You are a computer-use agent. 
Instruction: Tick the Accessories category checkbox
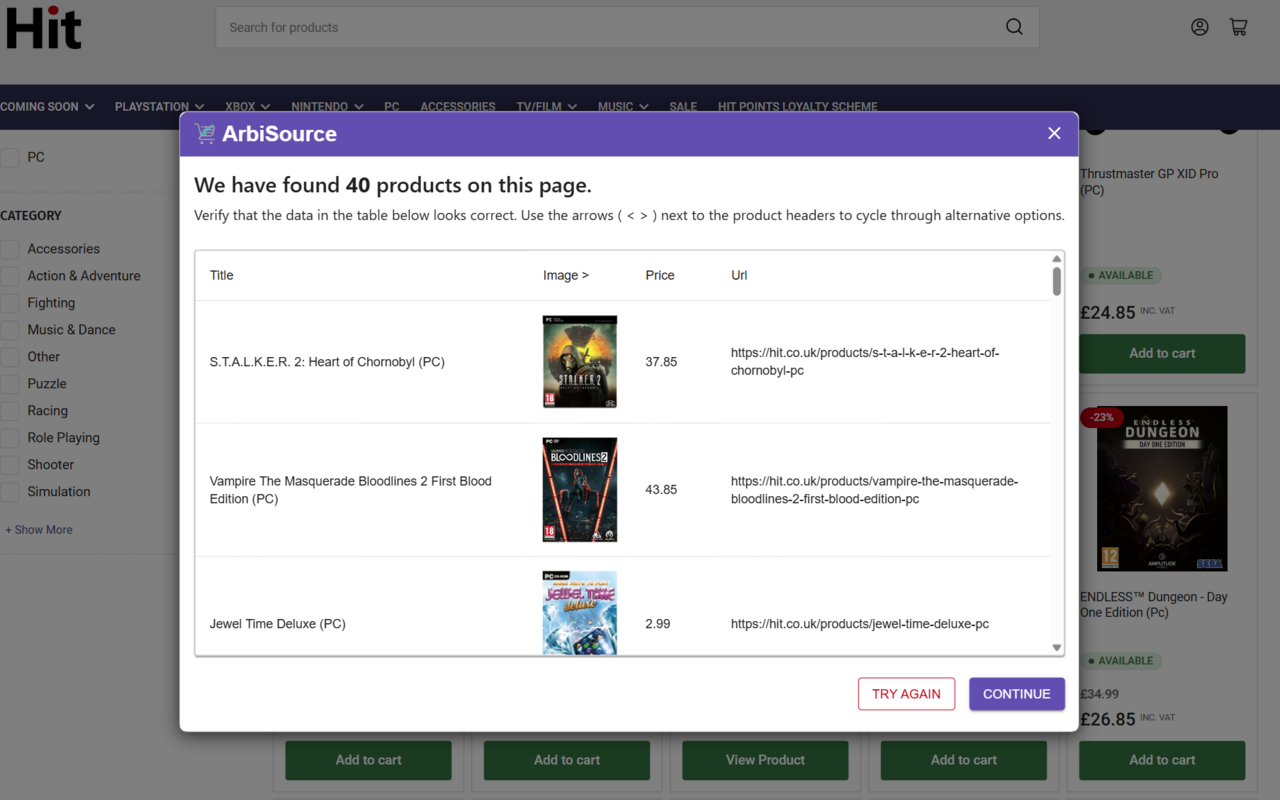(x=10, y=249)
